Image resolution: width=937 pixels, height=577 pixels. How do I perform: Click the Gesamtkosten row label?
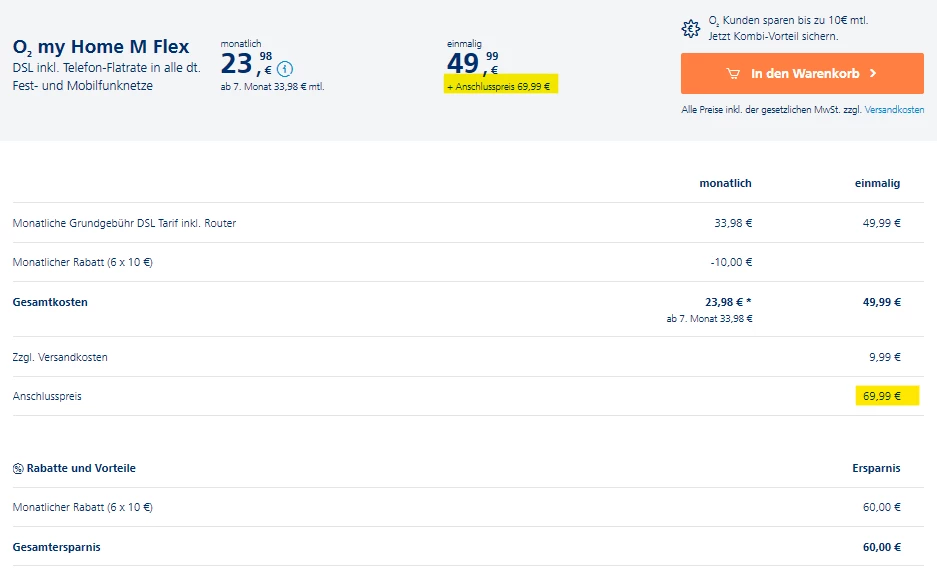coord(50,302)
